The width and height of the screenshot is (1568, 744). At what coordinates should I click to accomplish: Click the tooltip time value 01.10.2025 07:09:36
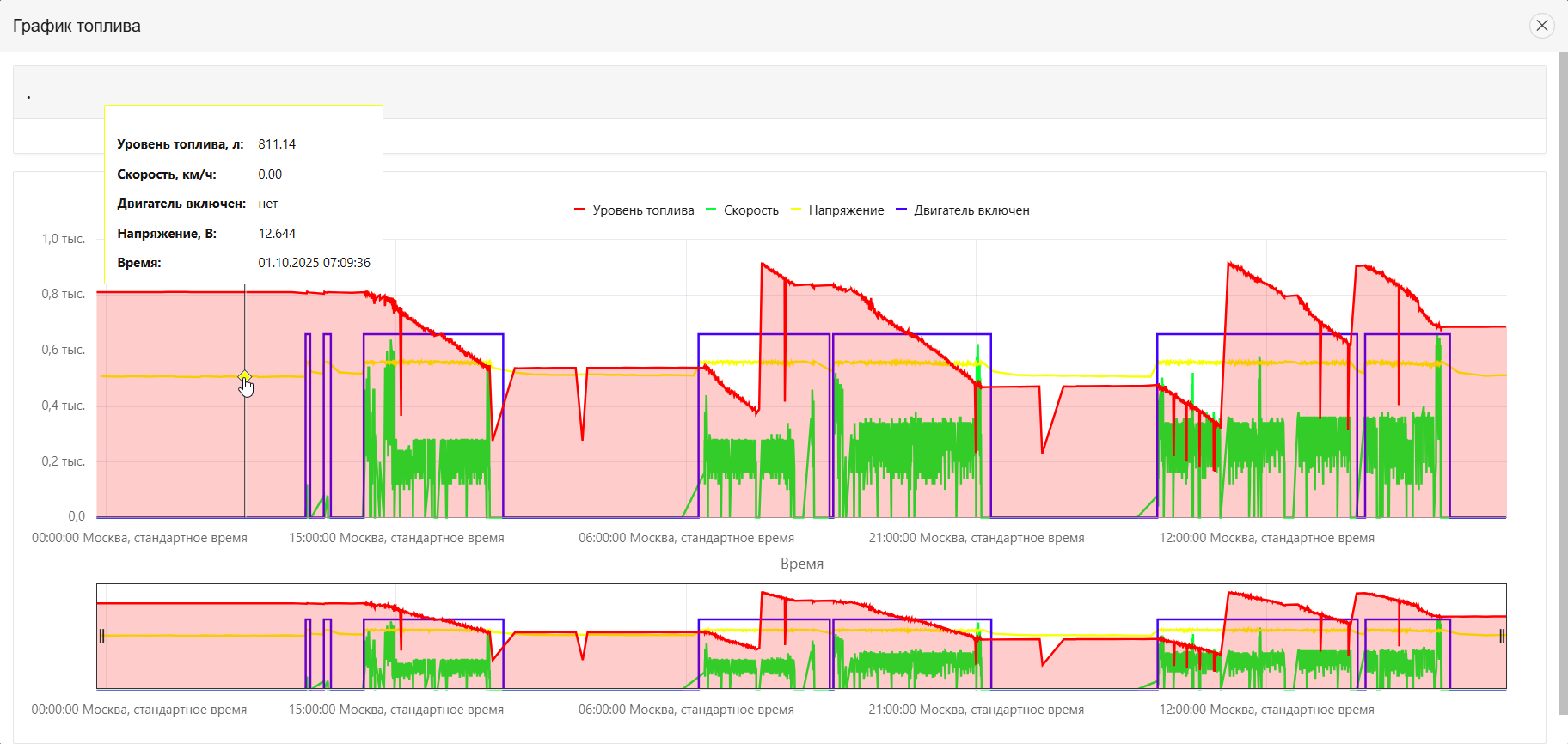coord(314,263)
